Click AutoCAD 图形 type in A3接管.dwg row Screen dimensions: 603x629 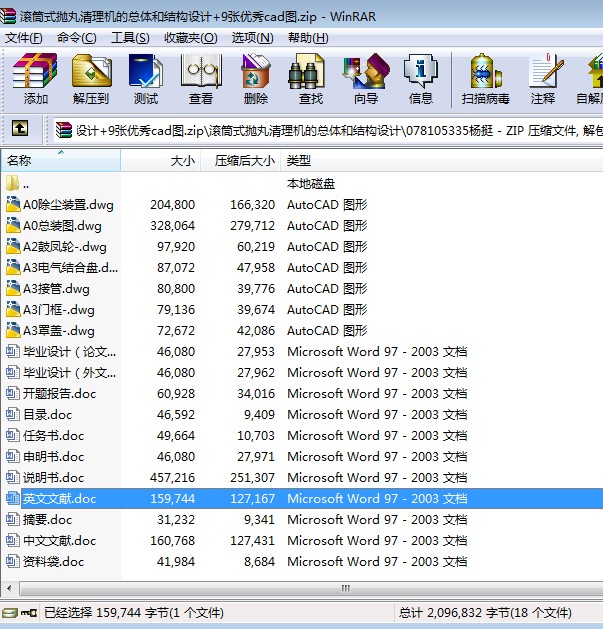coord(327,288)
